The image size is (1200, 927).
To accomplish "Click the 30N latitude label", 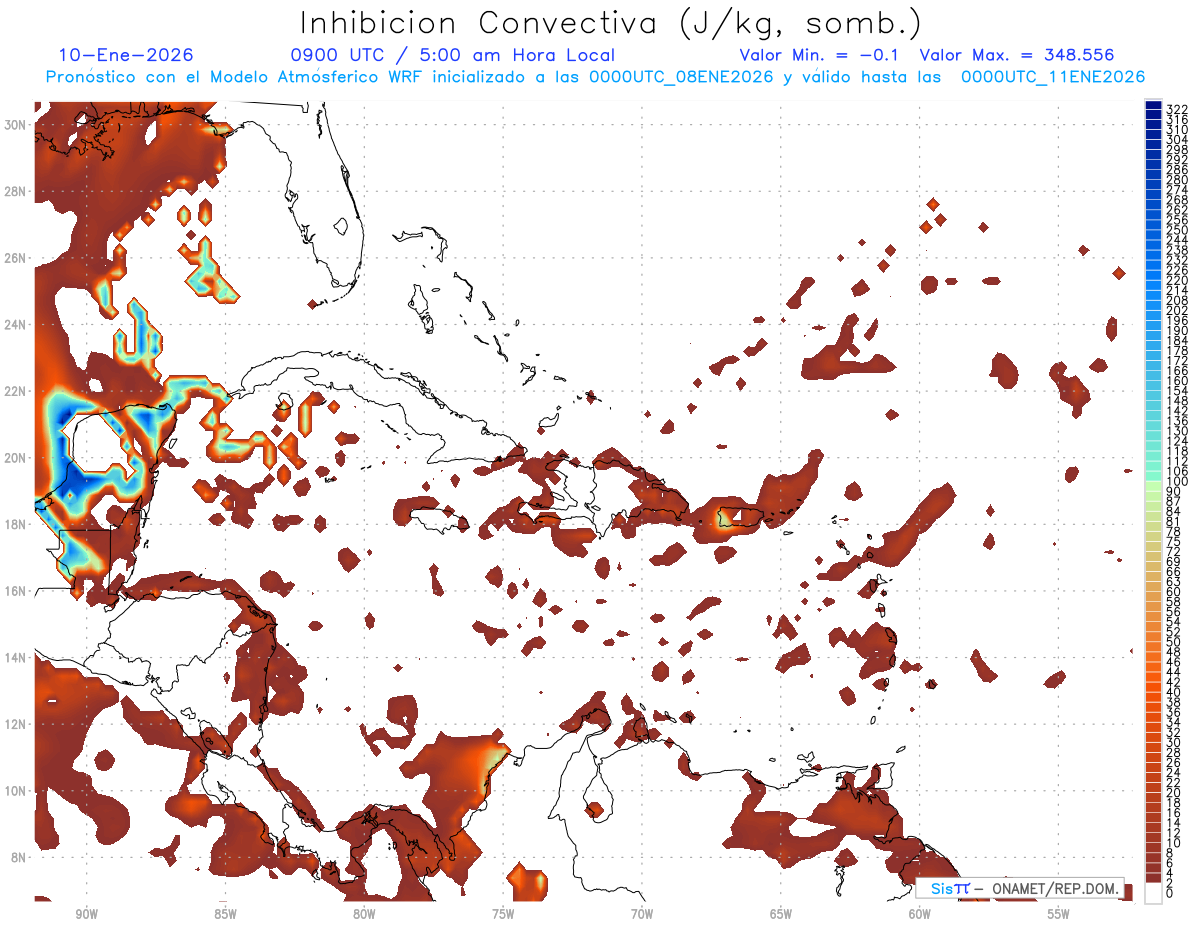I will [x=16, y=125].
